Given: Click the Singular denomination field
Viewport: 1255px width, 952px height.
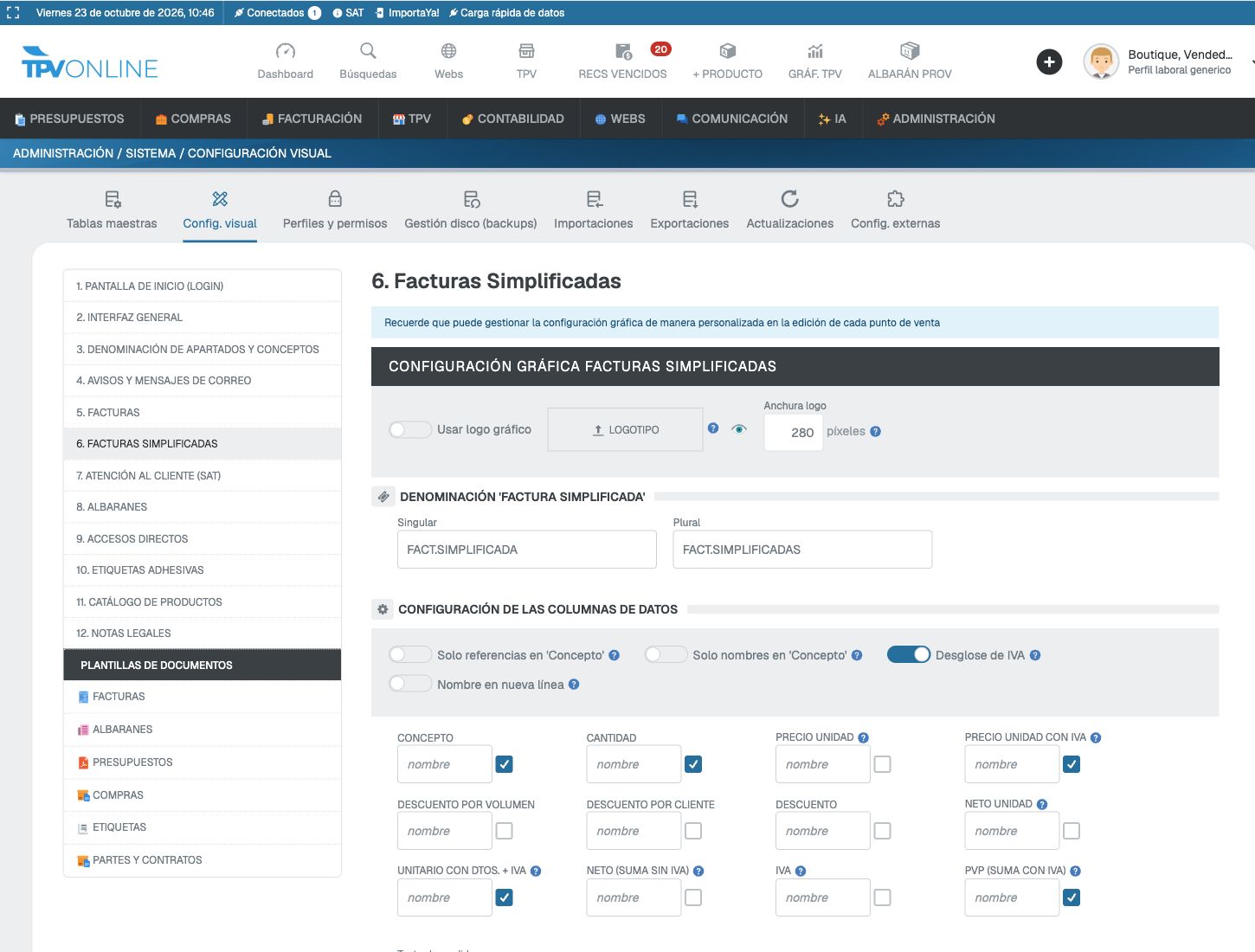Looking at the screenshot, I should point(526,550).
